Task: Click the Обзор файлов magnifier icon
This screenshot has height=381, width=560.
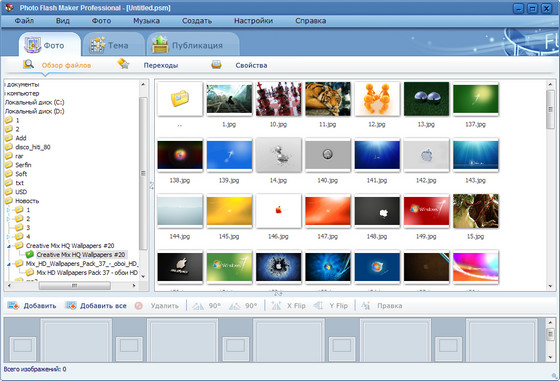Action: (28, 64)
